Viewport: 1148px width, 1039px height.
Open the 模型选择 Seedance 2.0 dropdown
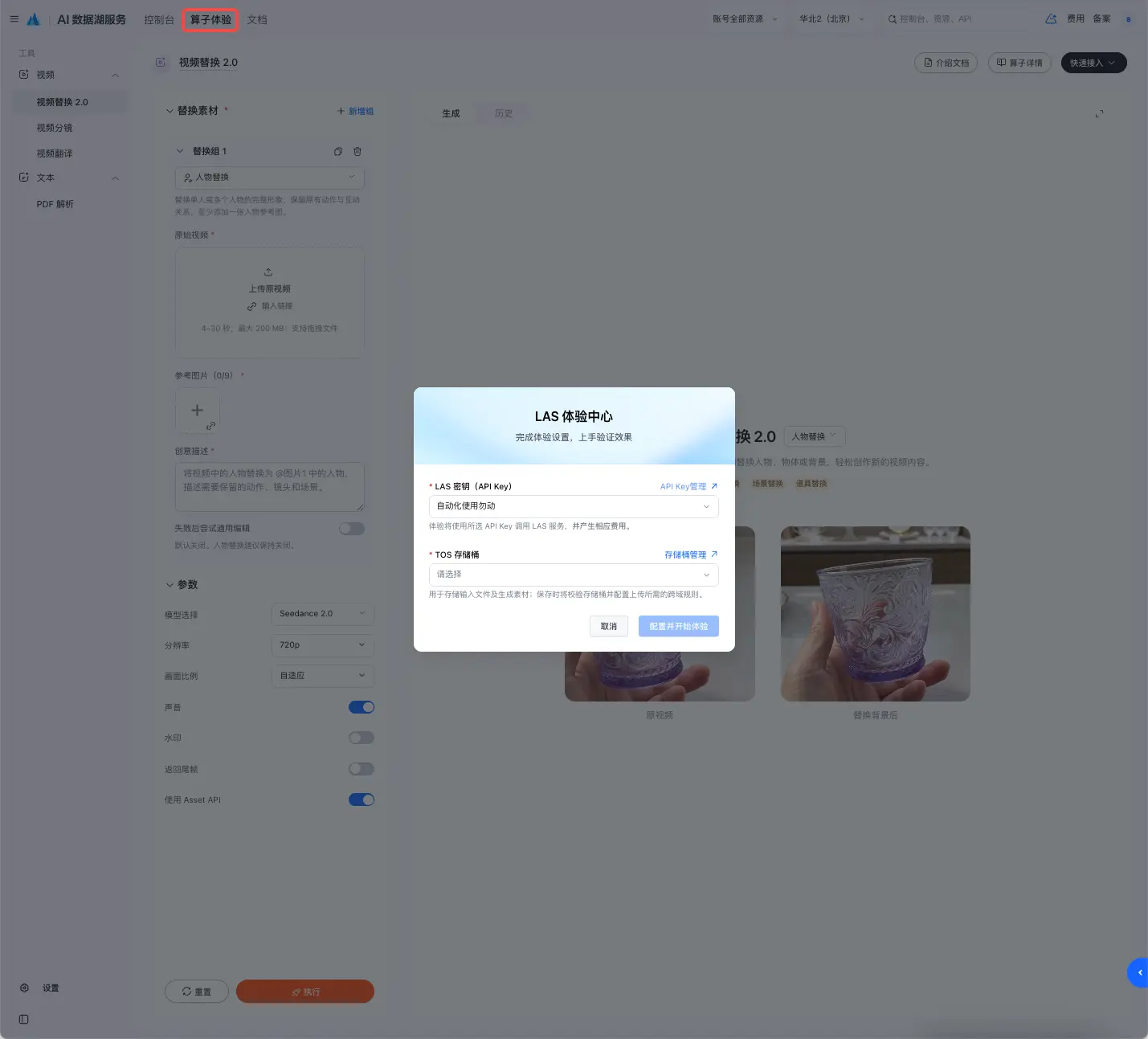323,614
